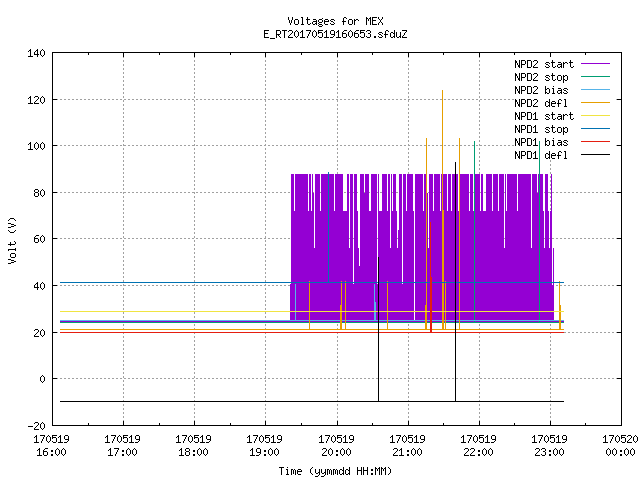Click the 'NPD2 start' legend label

[544, 64]
